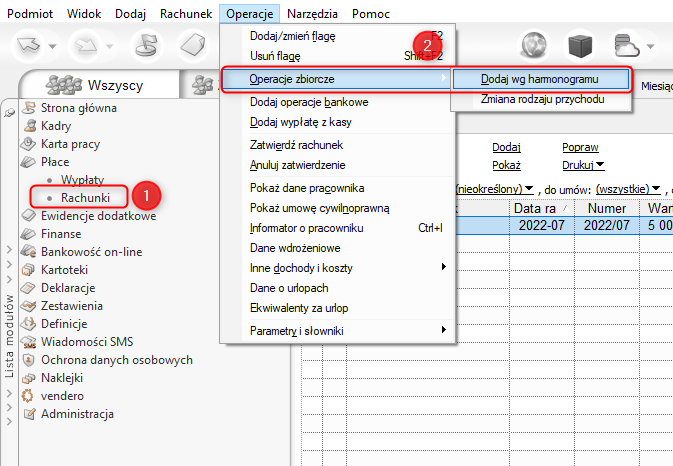
Task: Expand Inne dochody i koszty submenu
Action: pos(337,268)
